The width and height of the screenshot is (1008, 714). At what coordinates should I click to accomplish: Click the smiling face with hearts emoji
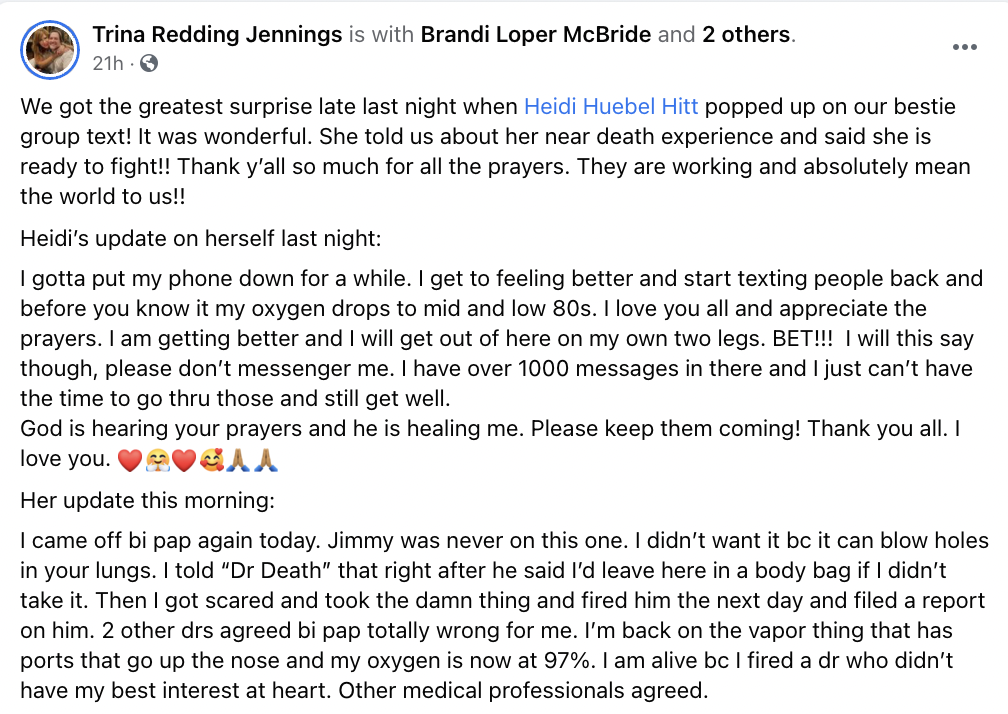(x=212, y=460)
